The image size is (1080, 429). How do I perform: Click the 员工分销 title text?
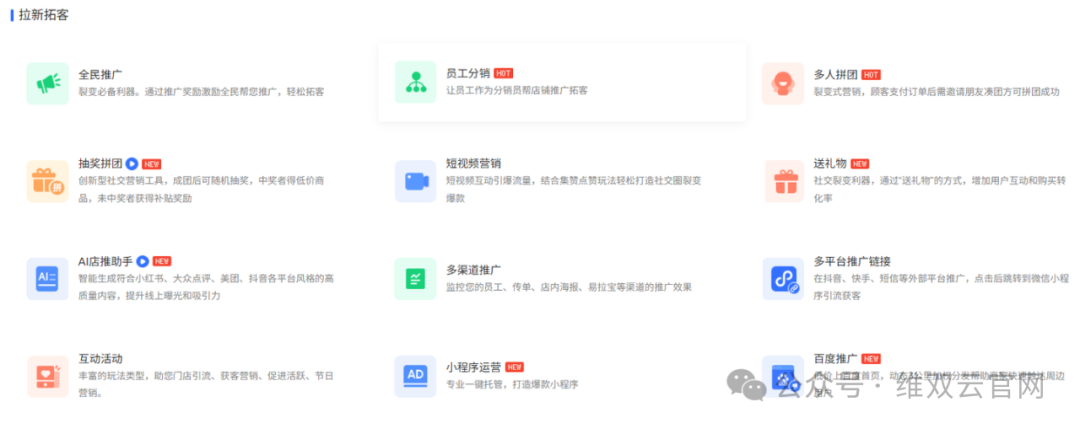point(467,74)
